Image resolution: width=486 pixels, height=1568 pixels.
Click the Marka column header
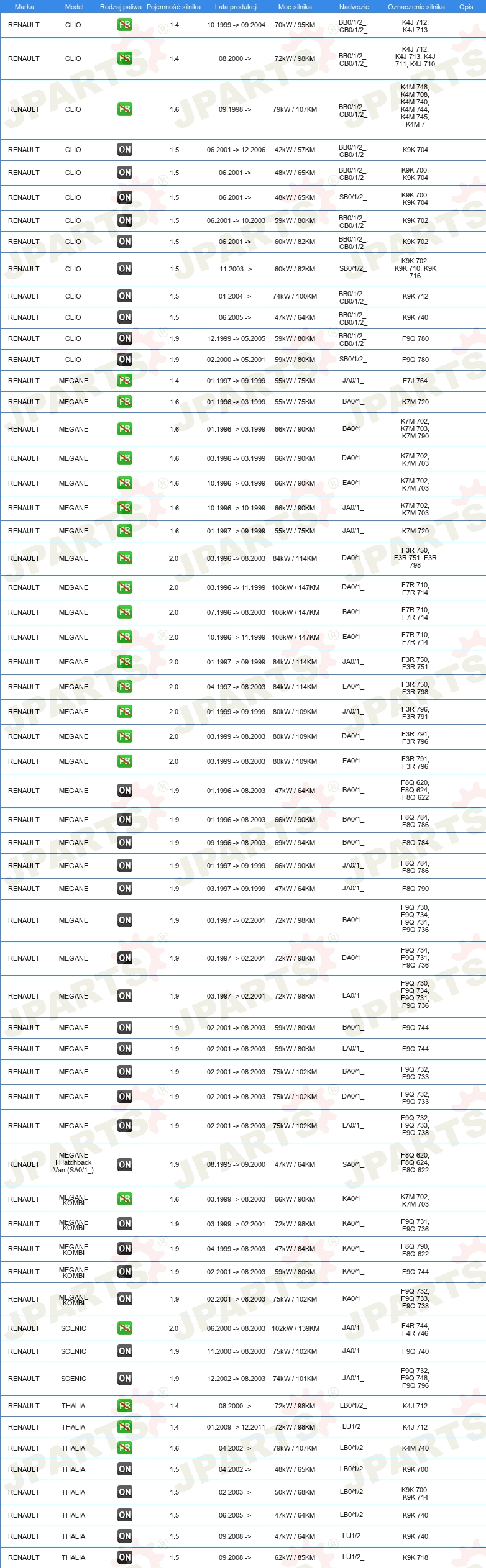24,7
